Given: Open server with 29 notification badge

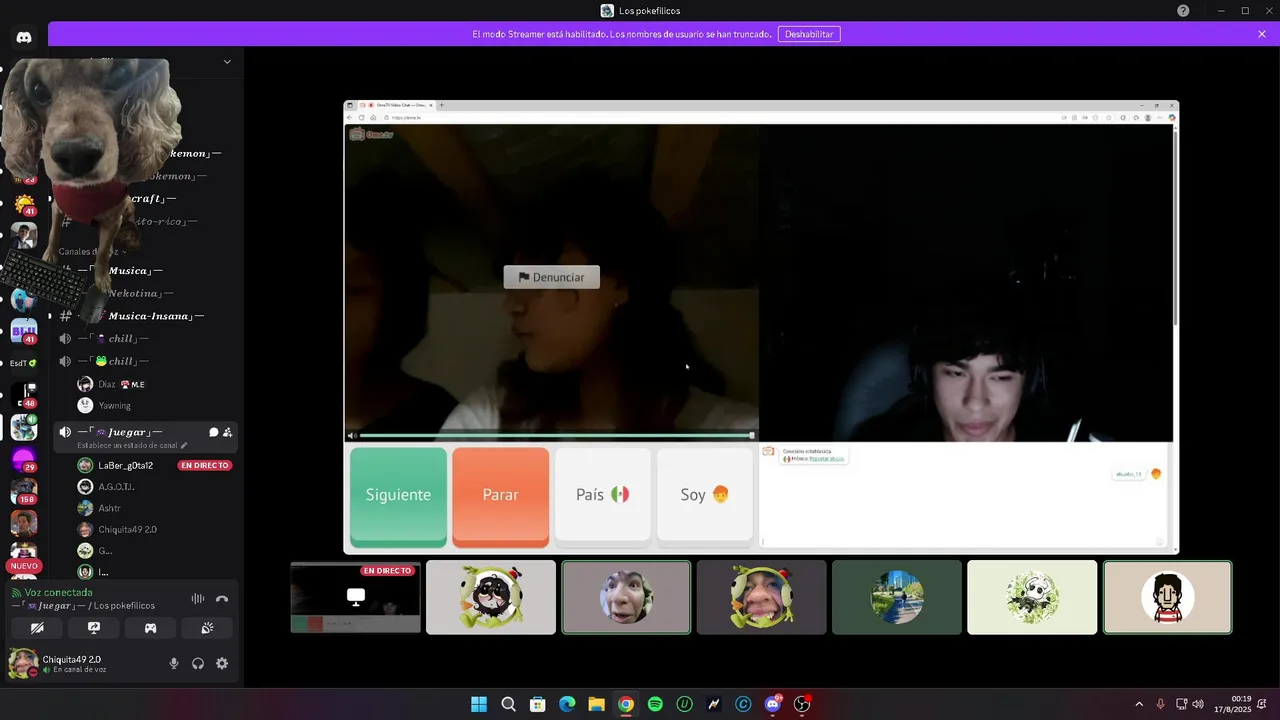Looking at the screenshot, I should pyautogui.click(x=24, y=459).
